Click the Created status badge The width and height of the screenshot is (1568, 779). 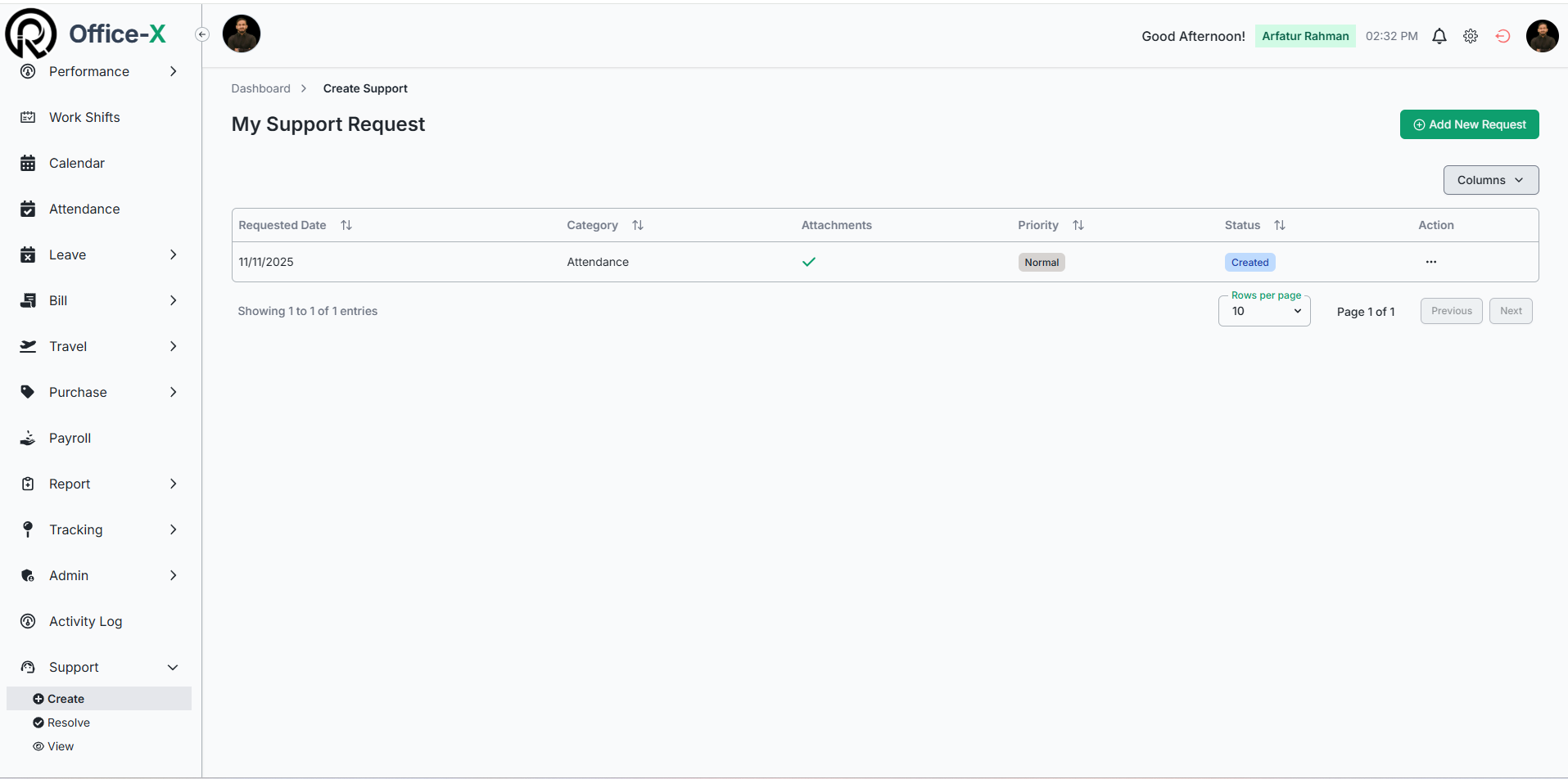(x=1249, y=263)
